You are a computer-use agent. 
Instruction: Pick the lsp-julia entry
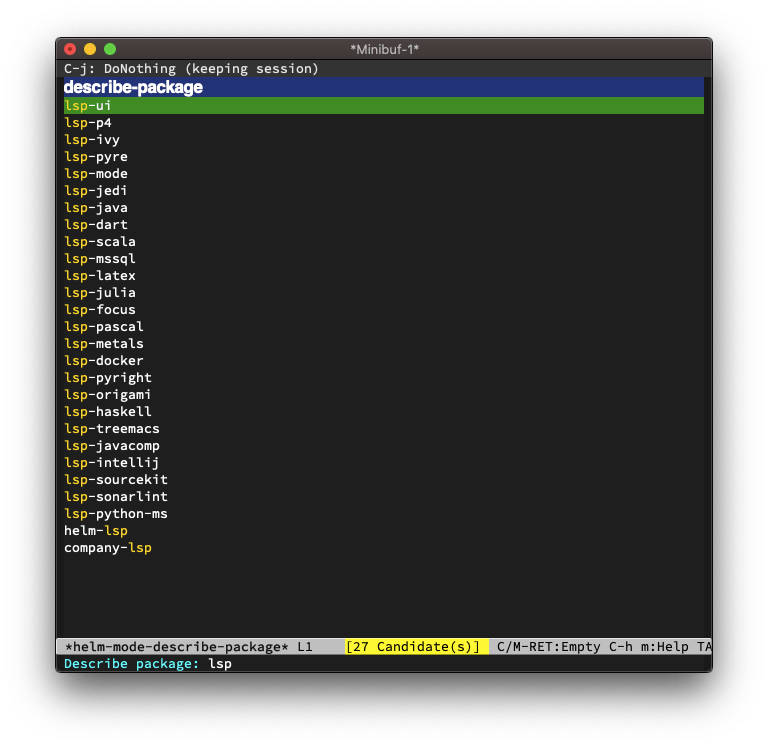pyautogui.click(x=100, y=292)
